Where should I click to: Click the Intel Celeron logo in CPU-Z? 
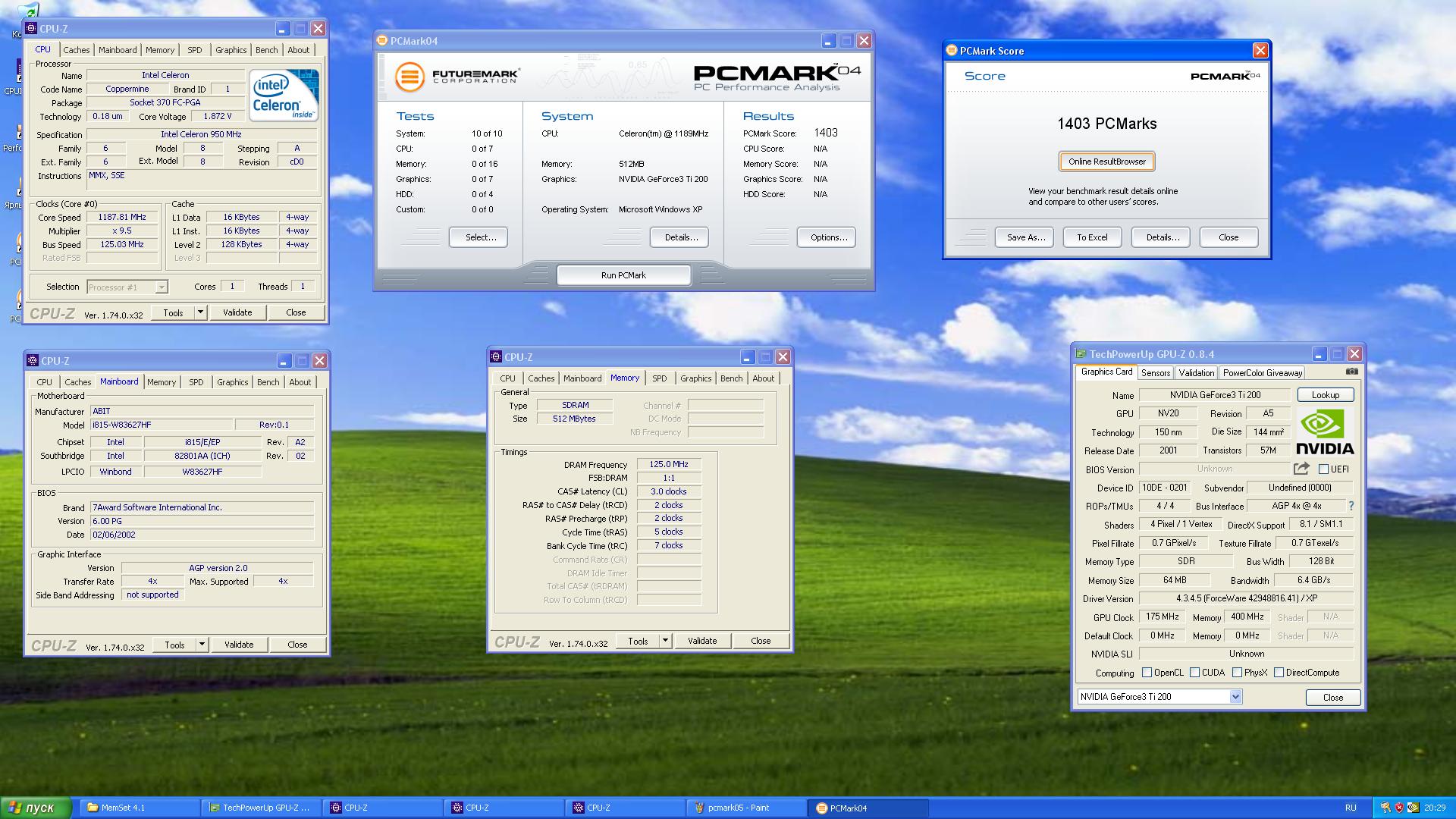pos(284,96)
